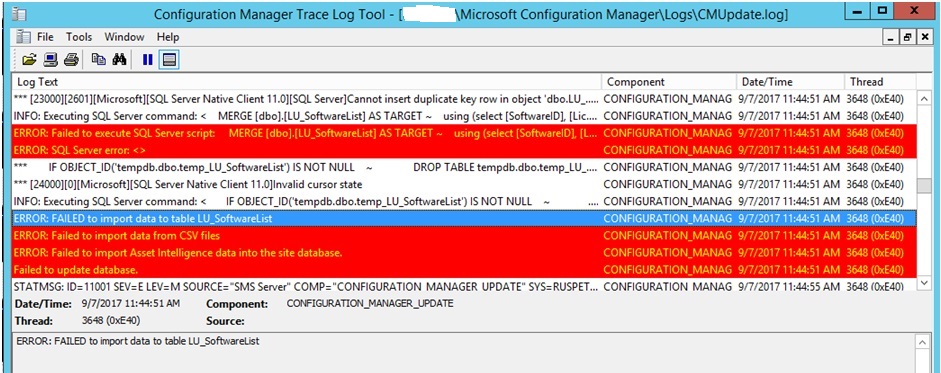Open the File menu

click(45, 37)
